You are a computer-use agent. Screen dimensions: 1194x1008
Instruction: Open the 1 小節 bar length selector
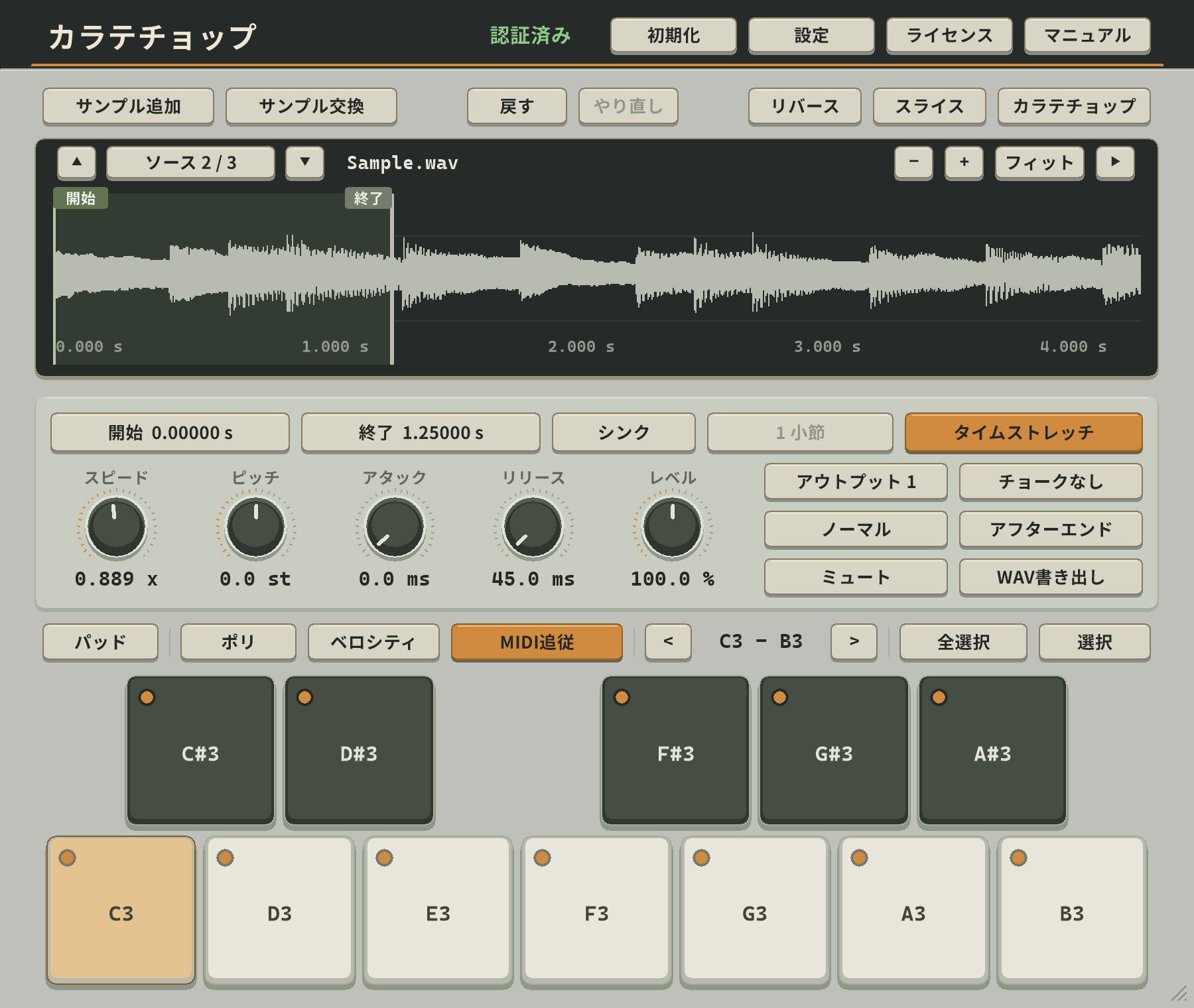800,432
